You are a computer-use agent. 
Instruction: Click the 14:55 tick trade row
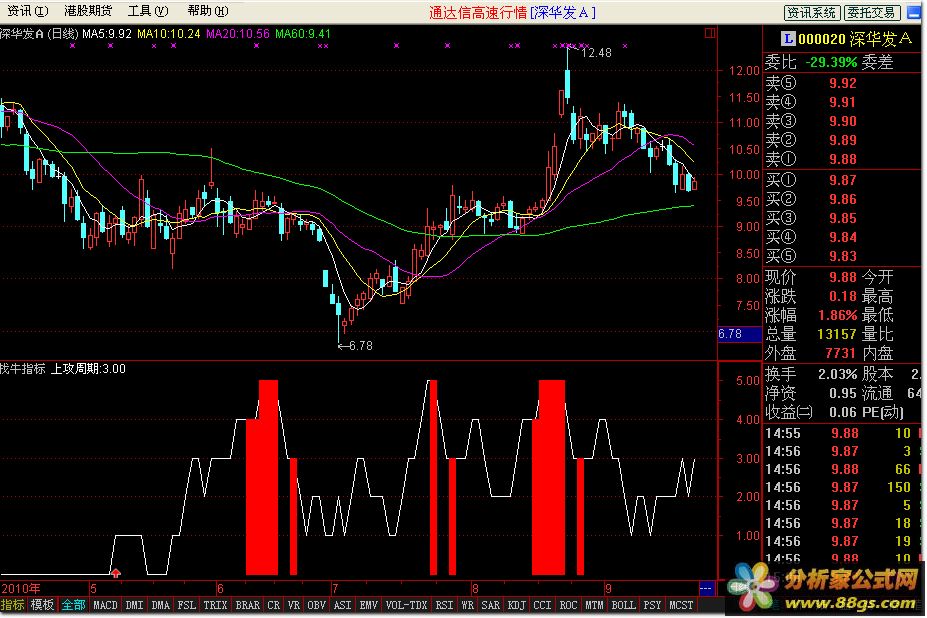coord(842,433)
